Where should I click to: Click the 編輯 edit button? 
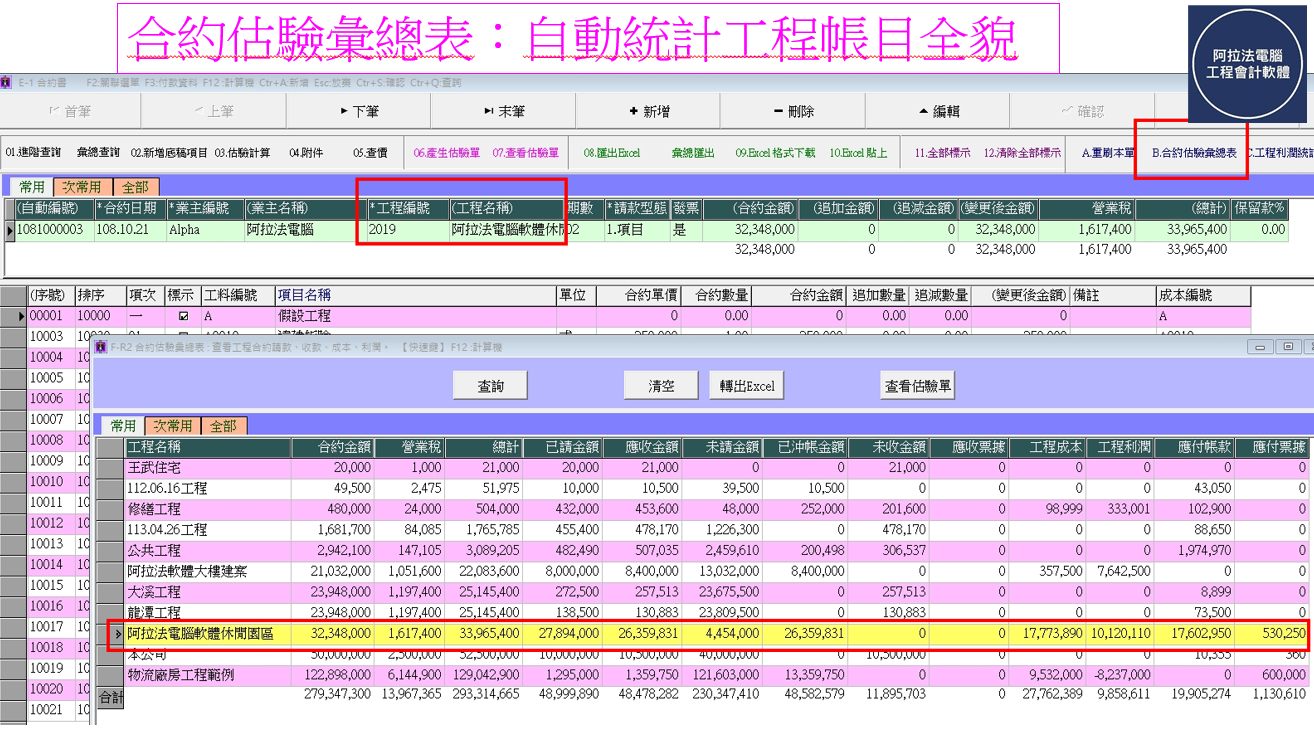[938, 112]
